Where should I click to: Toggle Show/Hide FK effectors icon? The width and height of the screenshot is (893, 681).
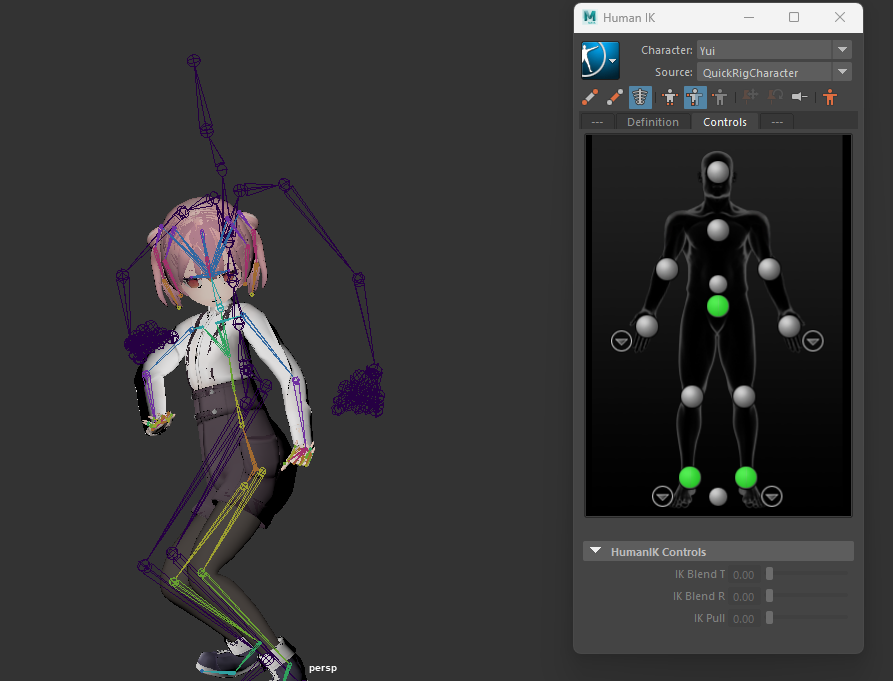(615, 97)
